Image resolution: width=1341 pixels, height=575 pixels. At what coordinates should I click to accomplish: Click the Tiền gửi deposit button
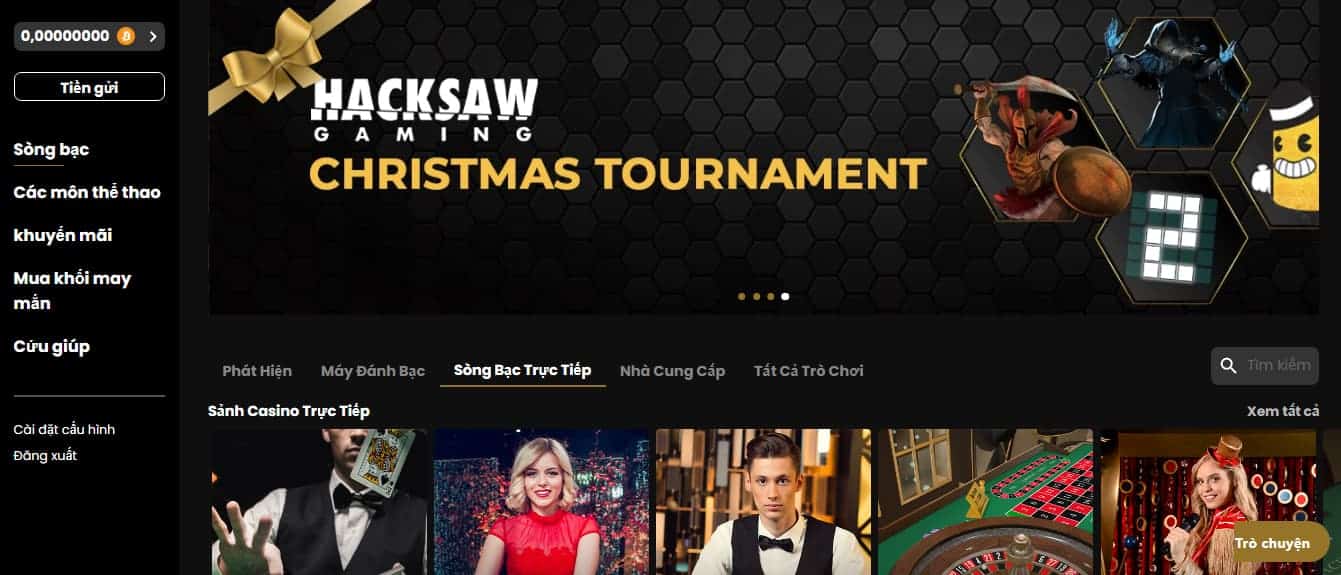click(89, 87)
